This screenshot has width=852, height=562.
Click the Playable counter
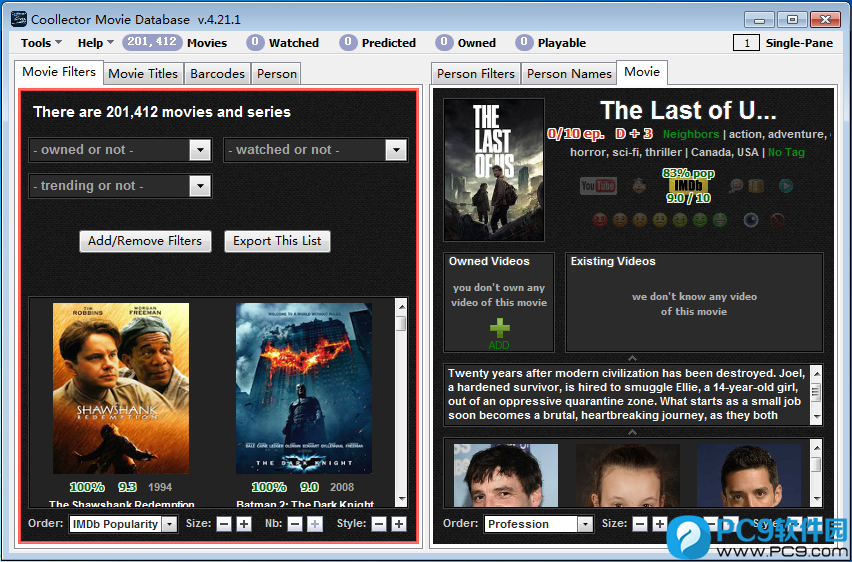tap(550, 42)
